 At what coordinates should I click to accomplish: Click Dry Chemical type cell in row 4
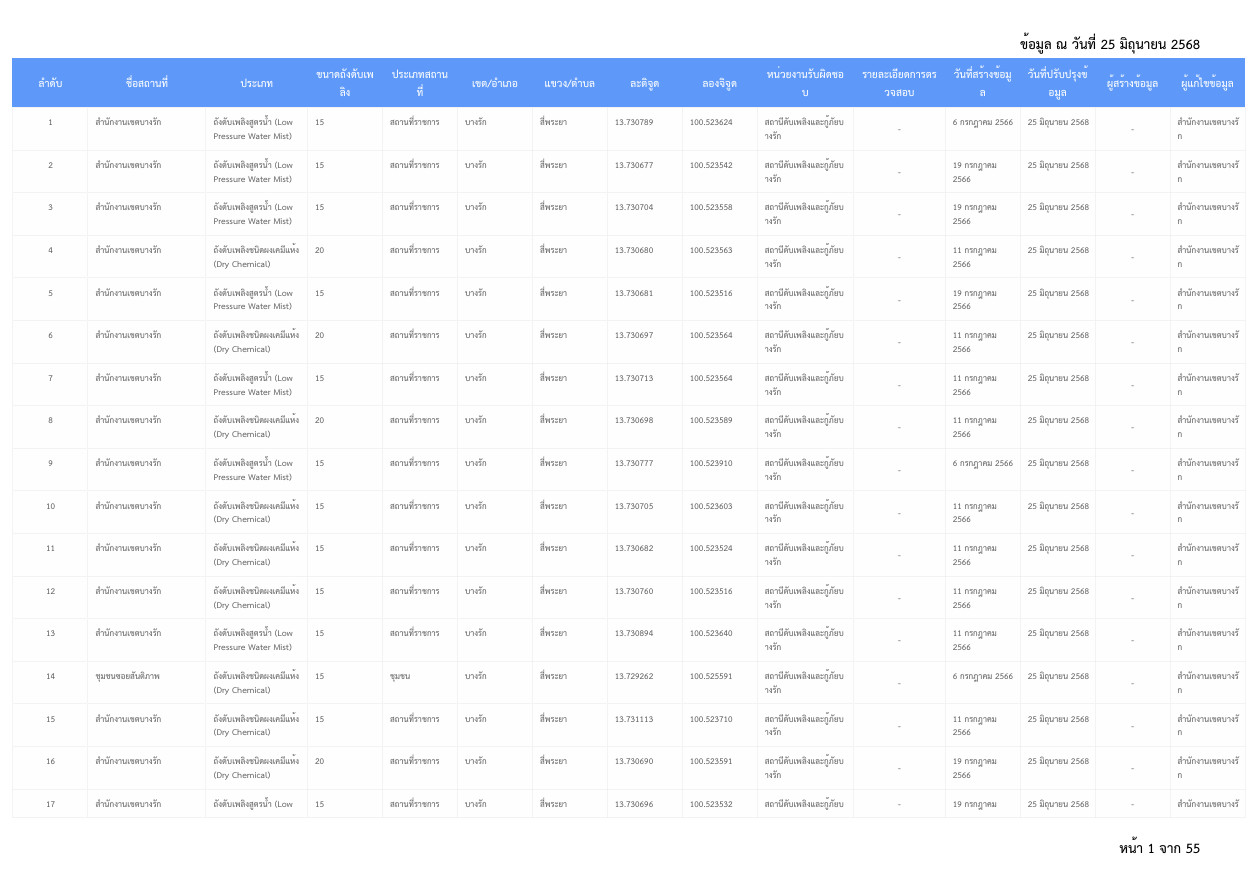(256, 257)
